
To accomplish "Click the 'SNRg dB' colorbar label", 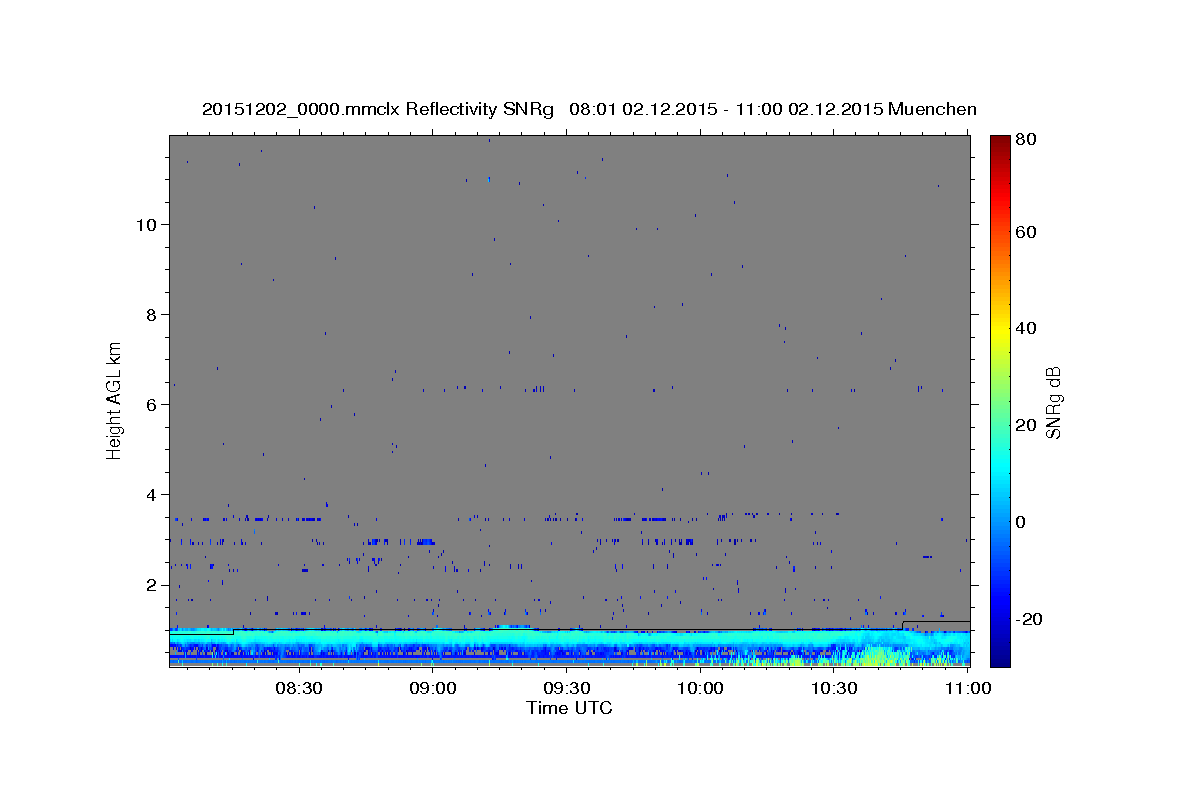I will [x=1053, y=402].
